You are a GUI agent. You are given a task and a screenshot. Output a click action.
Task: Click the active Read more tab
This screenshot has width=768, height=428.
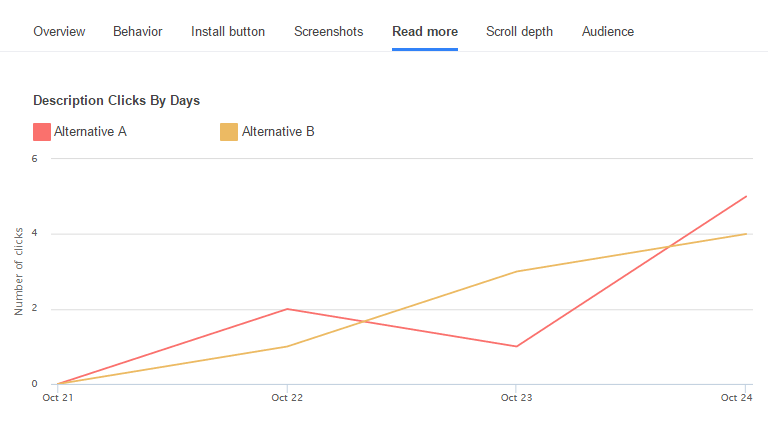click(425, 31)
